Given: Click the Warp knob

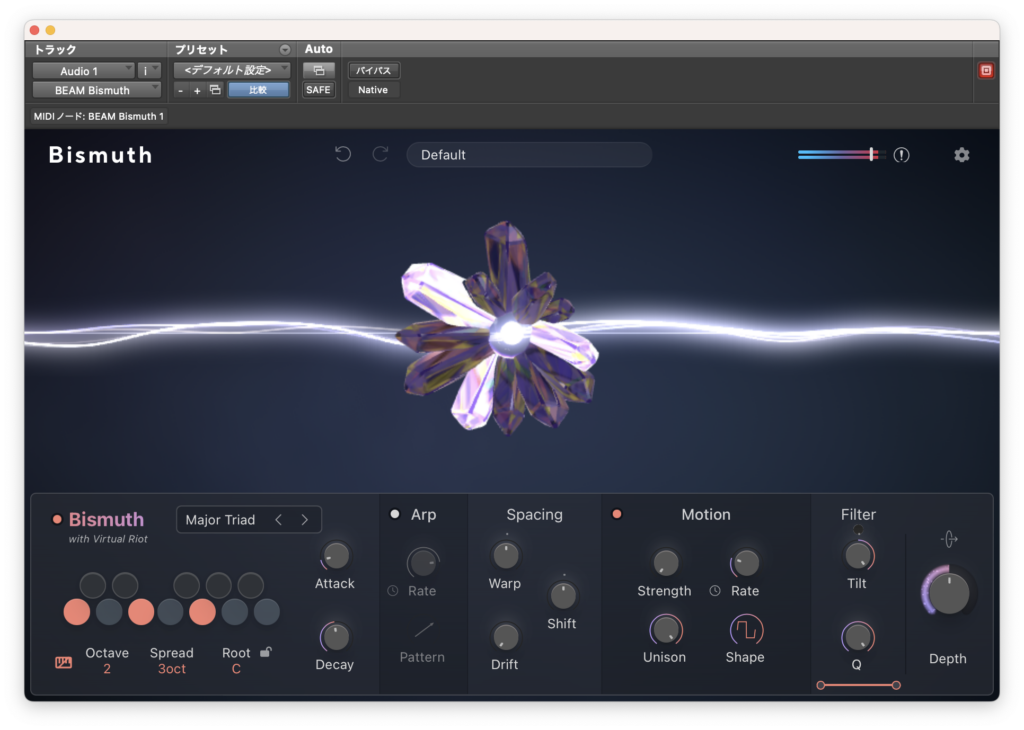Looking at the screenshot, I should (505, 556).
